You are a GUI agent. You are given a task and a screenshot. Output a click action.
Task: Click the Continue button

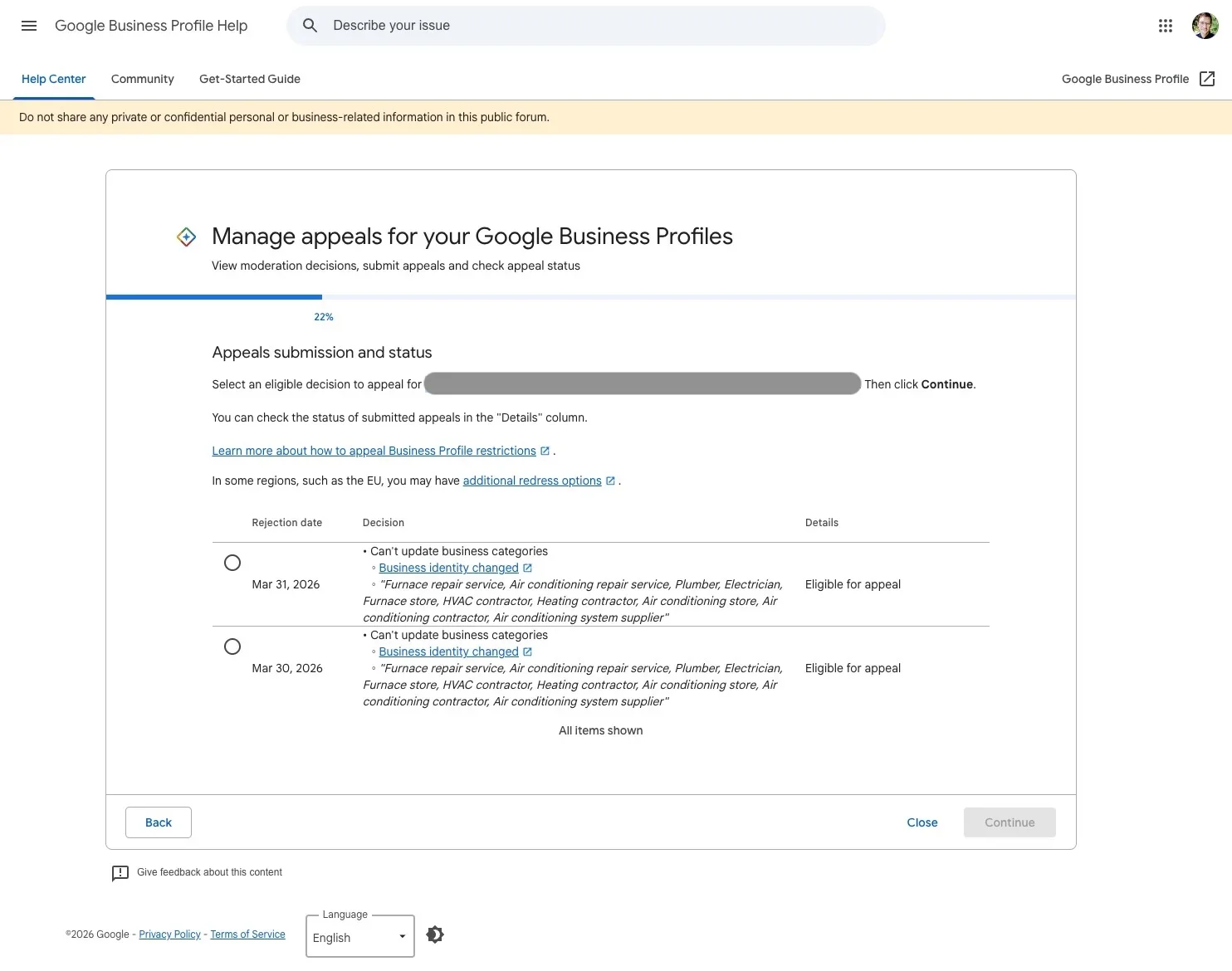tap(1009, 822)
